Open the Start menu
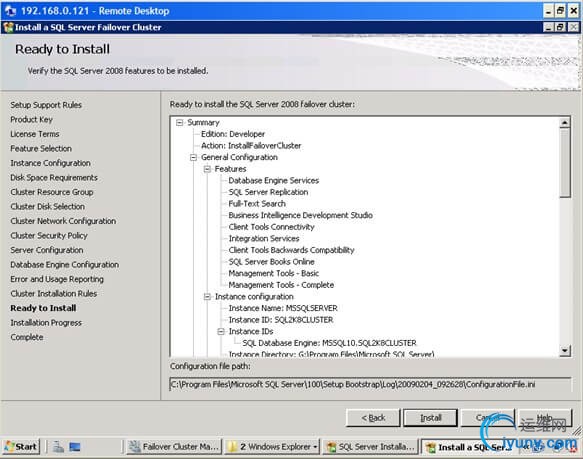Screen dimensions: 583x459 pos(22,446)
